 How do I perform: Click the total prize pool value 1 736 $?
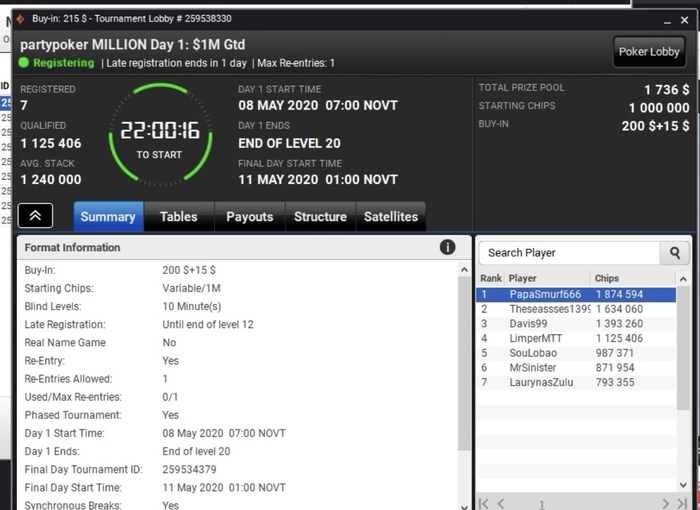pyautogui.click(x=667, y=90)
